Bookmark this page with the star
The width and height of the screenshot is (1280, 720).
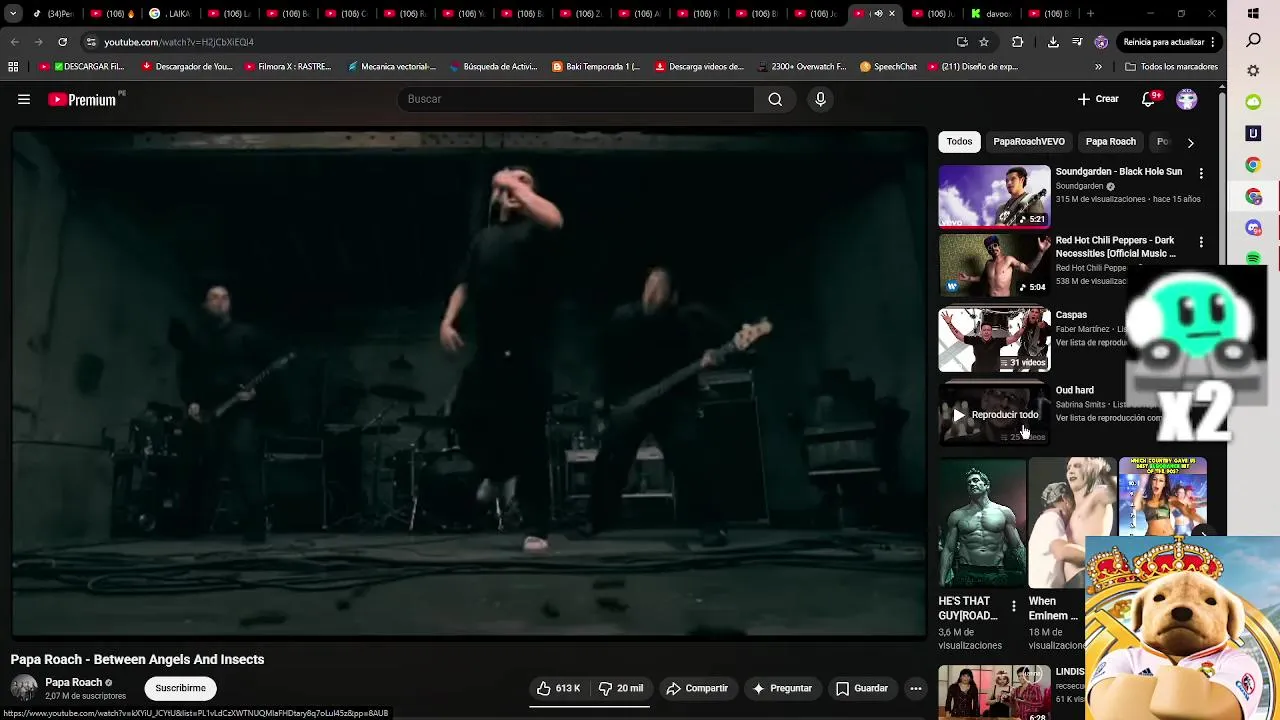tap(984, 42)
